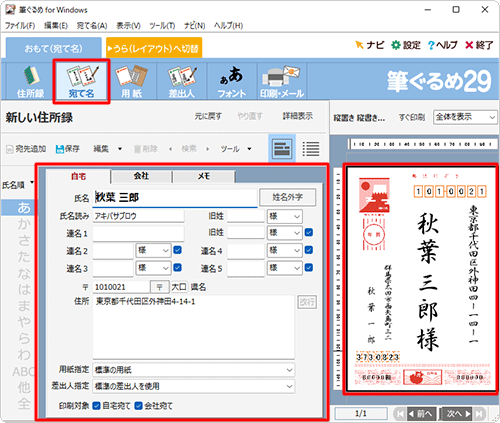Screen dimensions: 500x423
Task: Open the 連名5 honorific dropdown
Action: point(285,268)
